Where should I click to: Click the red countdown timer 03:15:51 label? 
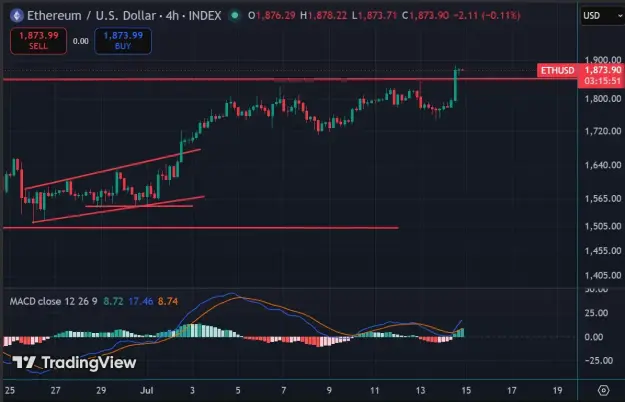(x=602, y=81)
